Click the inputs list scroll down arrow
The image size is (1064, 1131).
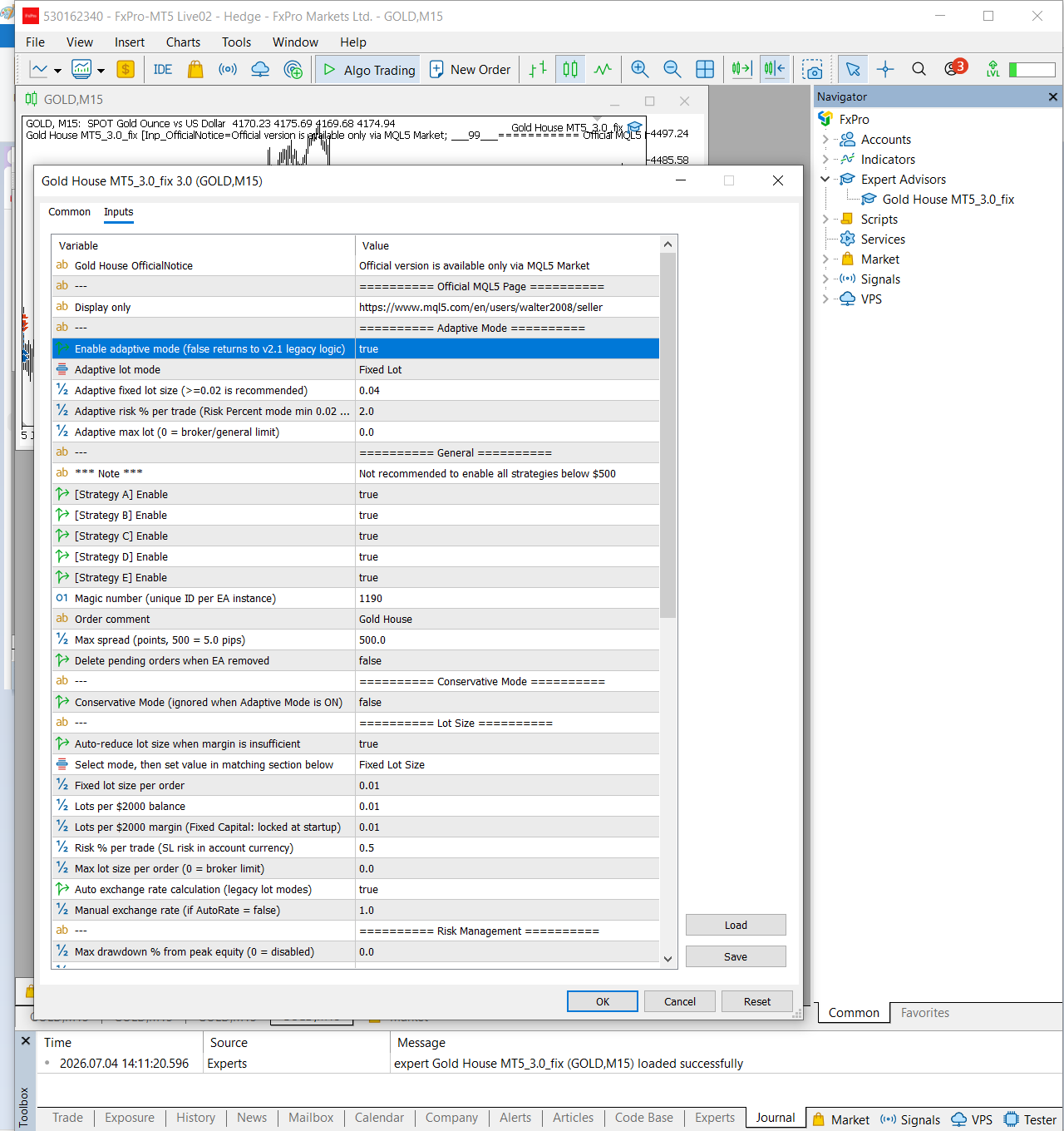(x=667, y=959)
